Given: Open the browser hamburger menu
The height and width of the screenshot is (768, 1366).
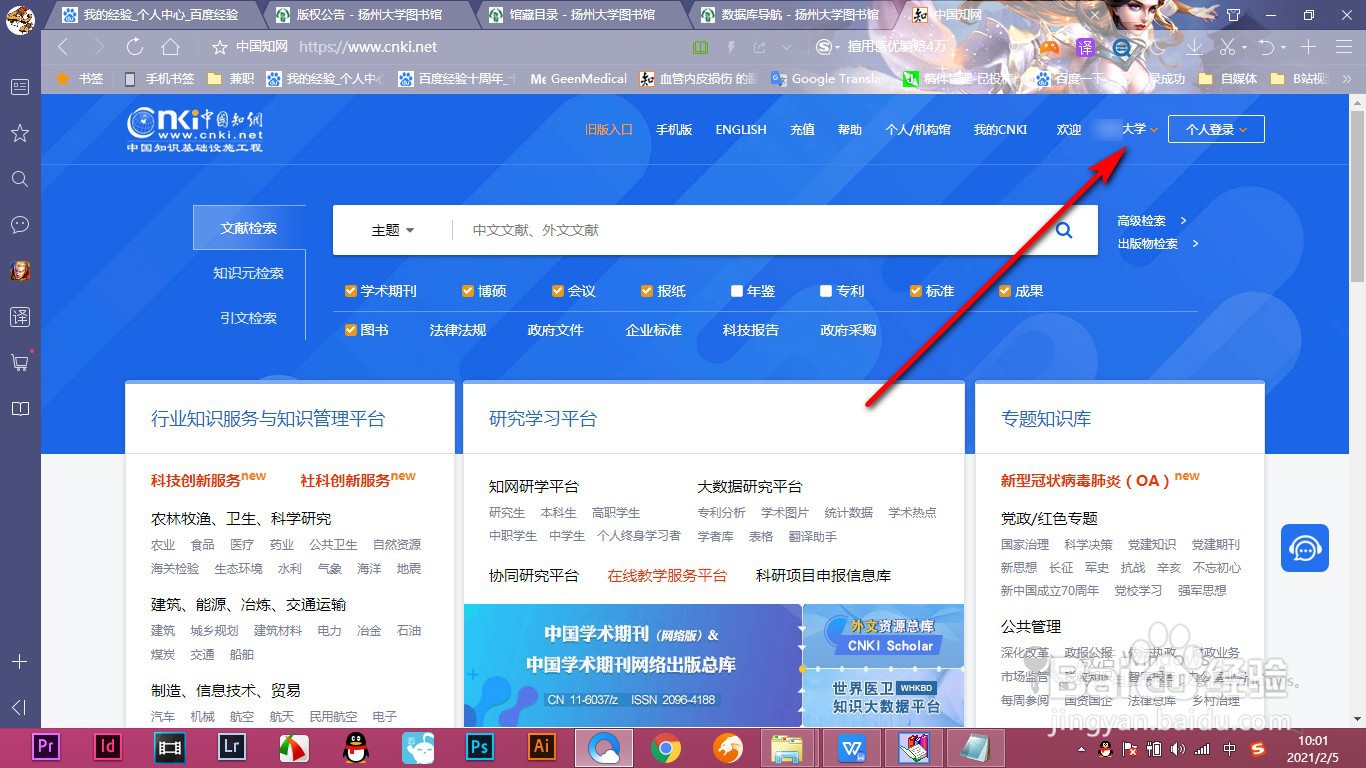Looking at the screenshot, I should [1343, 47].
